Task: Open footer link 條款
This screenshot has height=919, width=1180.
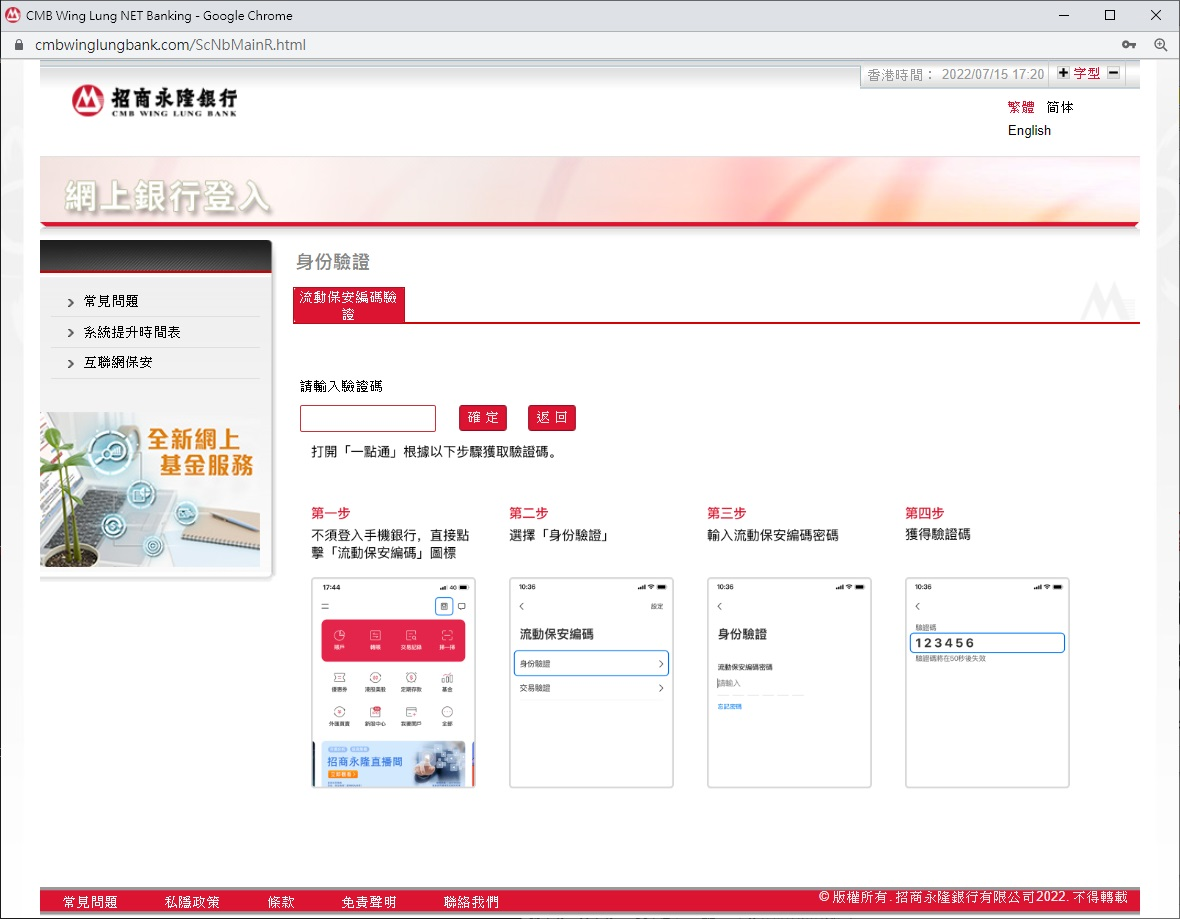Action: pyautogui.click(x=281, y=902)
